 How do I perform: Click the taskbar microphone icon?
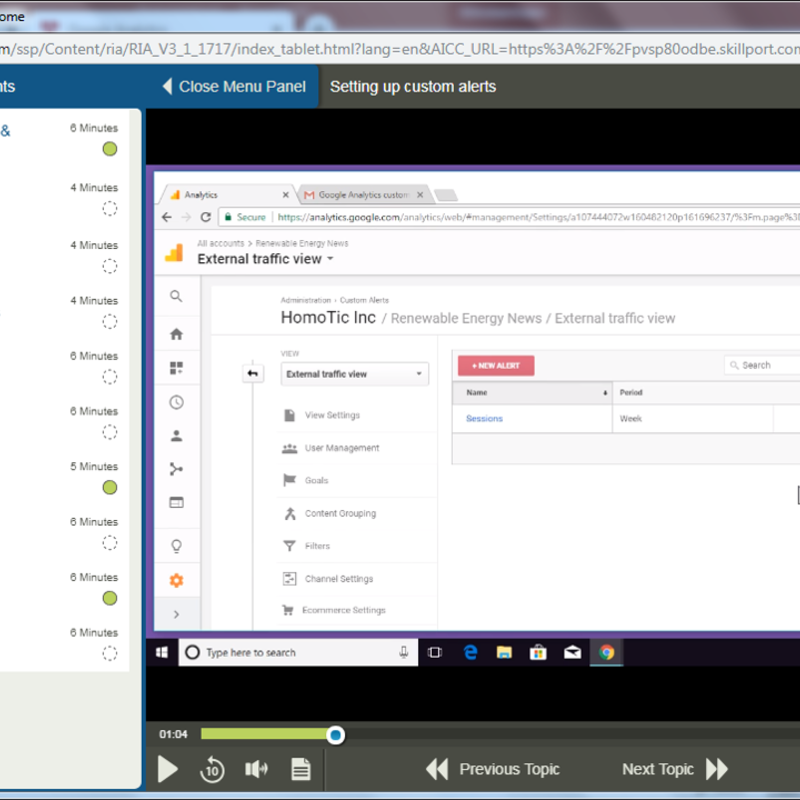click(x=404, y=653)
